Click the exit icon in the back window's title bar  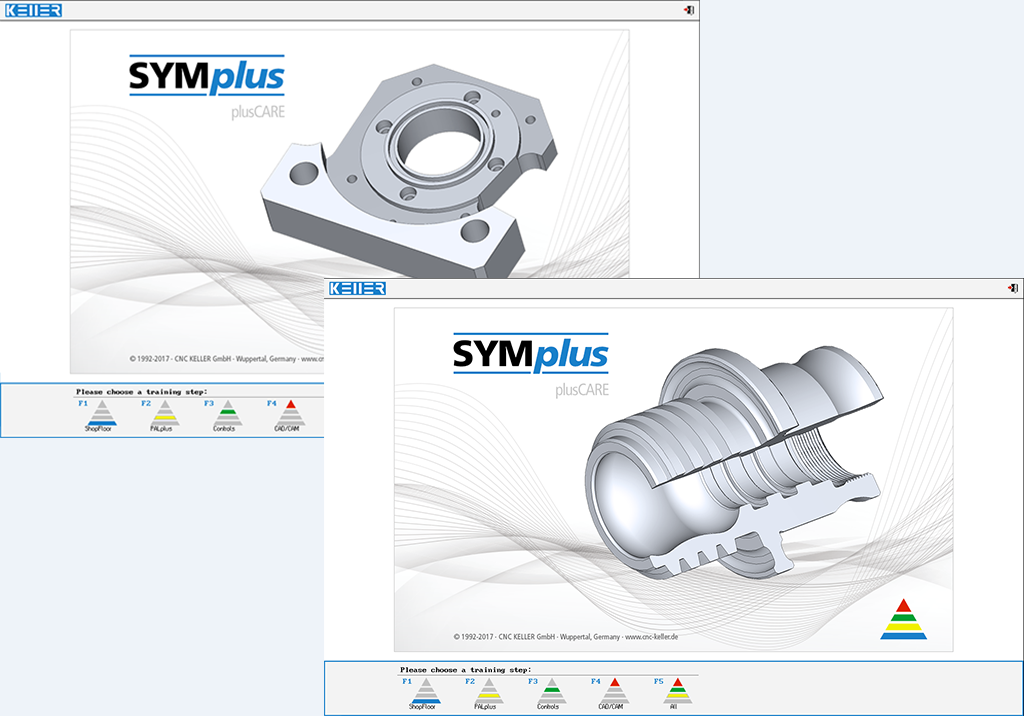[x=689, y=10]
